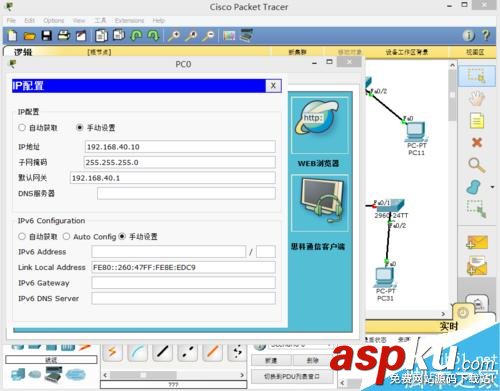Viewport: 500px width, 391px height.
Task: Pick the copper straight-through cable icon
Action: [162, 352]
